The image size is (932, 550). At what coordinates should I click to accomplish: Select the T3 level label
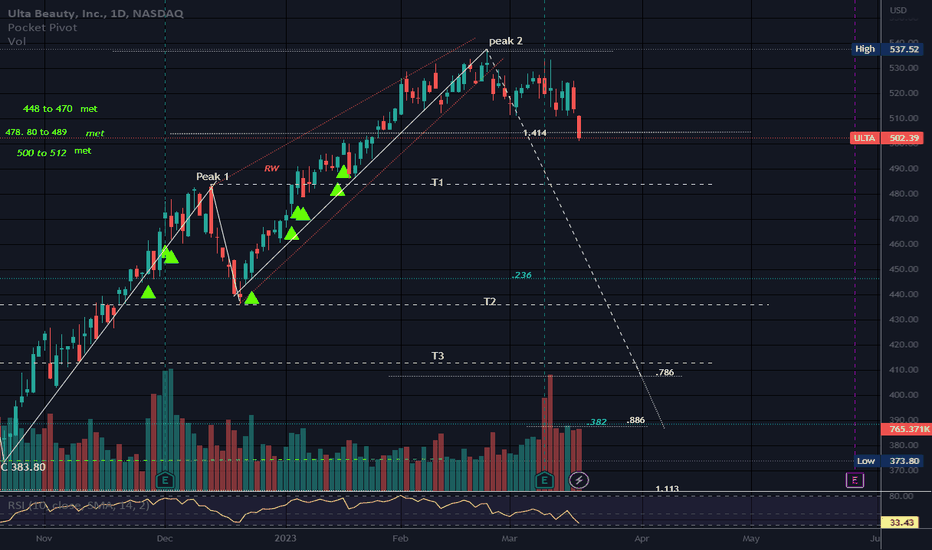click(437, 356)
